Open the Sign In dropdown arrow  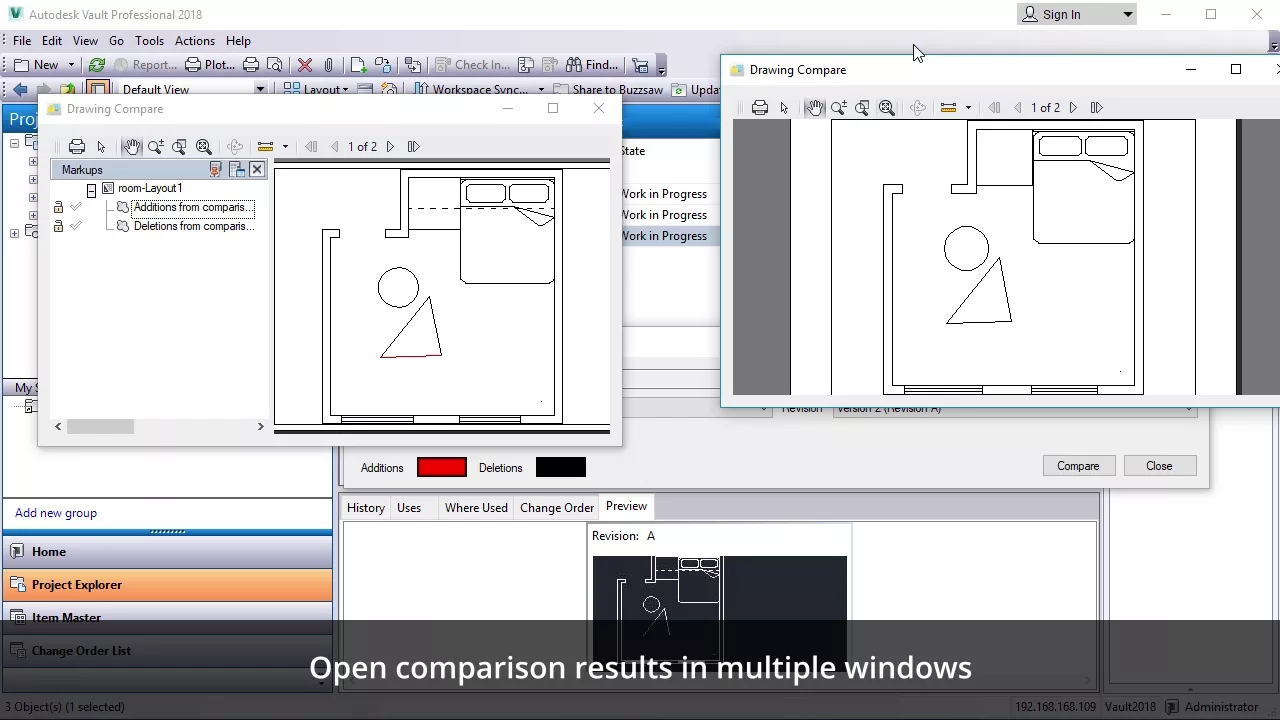[1128, 14]
